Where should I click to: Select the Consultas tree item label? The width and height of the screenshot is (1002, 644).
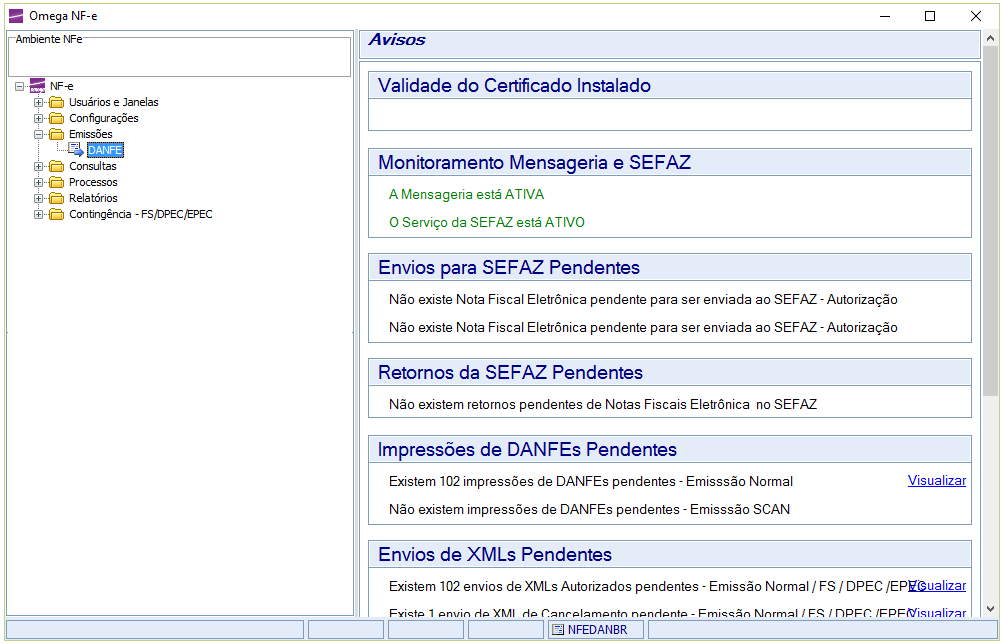[93, 166]
